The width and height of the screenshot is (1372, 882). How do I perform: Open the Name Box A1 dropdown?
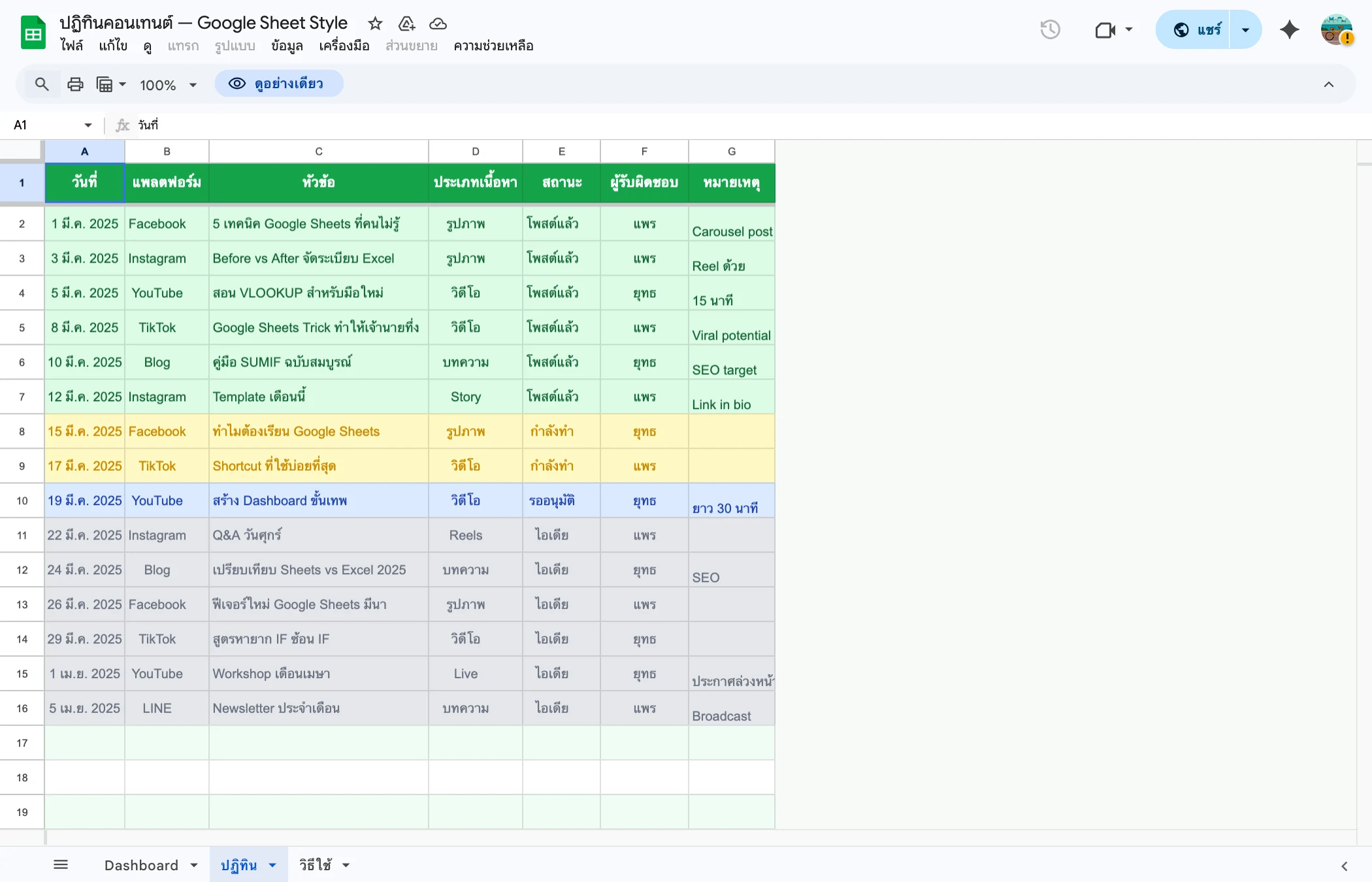tap(87, 125)
